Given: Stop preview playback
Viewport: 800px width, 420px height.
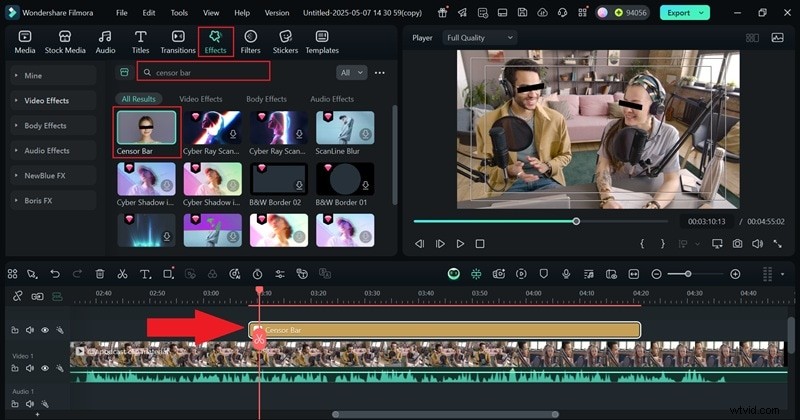Looking at the screenshot, I should (480, 244).
